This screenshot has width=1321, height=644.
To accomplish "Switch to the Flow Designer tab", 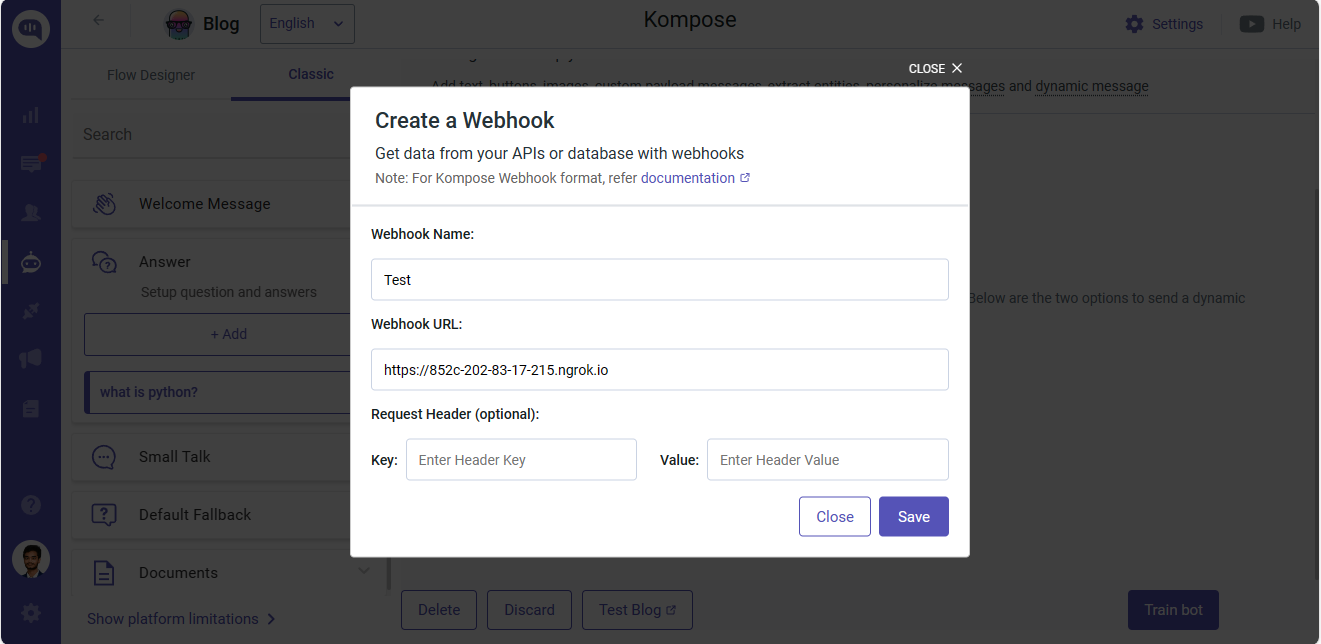I will [151, 75].
